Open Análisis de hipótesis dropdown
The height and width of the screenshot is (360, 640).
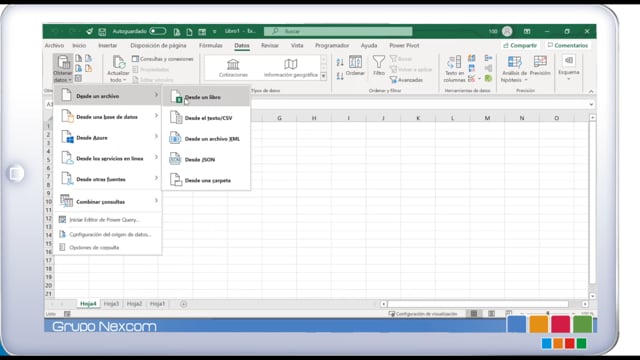coord(514,69)
